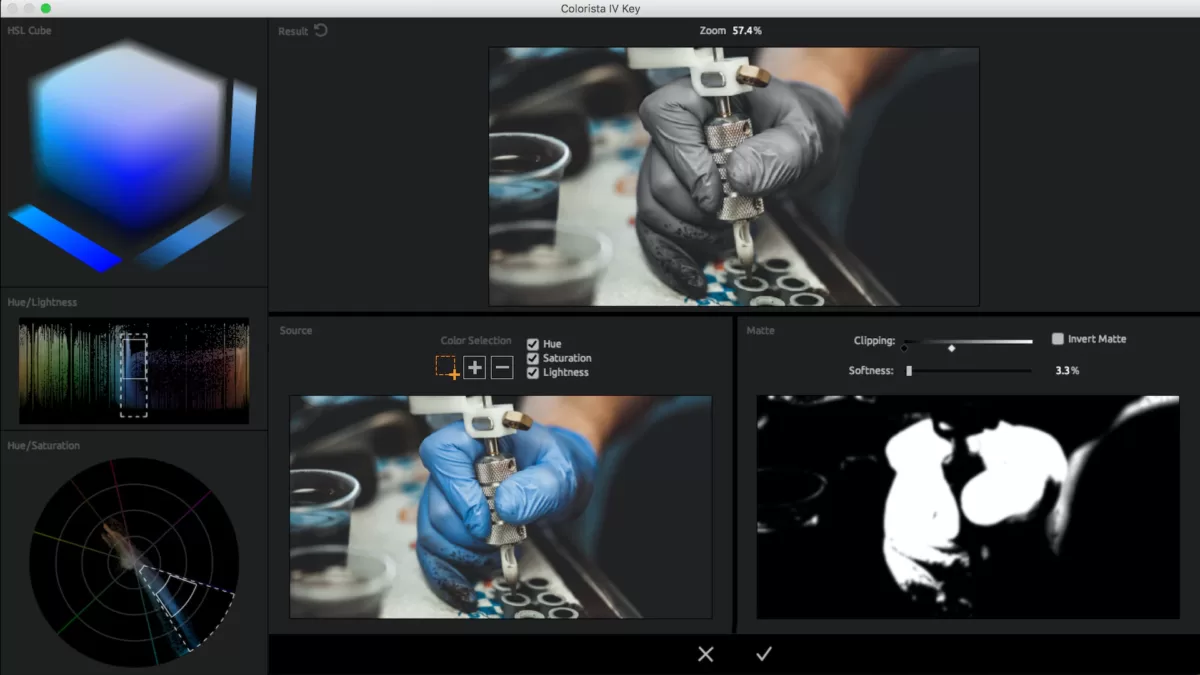
Task: Click the dashed selection box in Hue/Lightness
Action: point(133,376)
